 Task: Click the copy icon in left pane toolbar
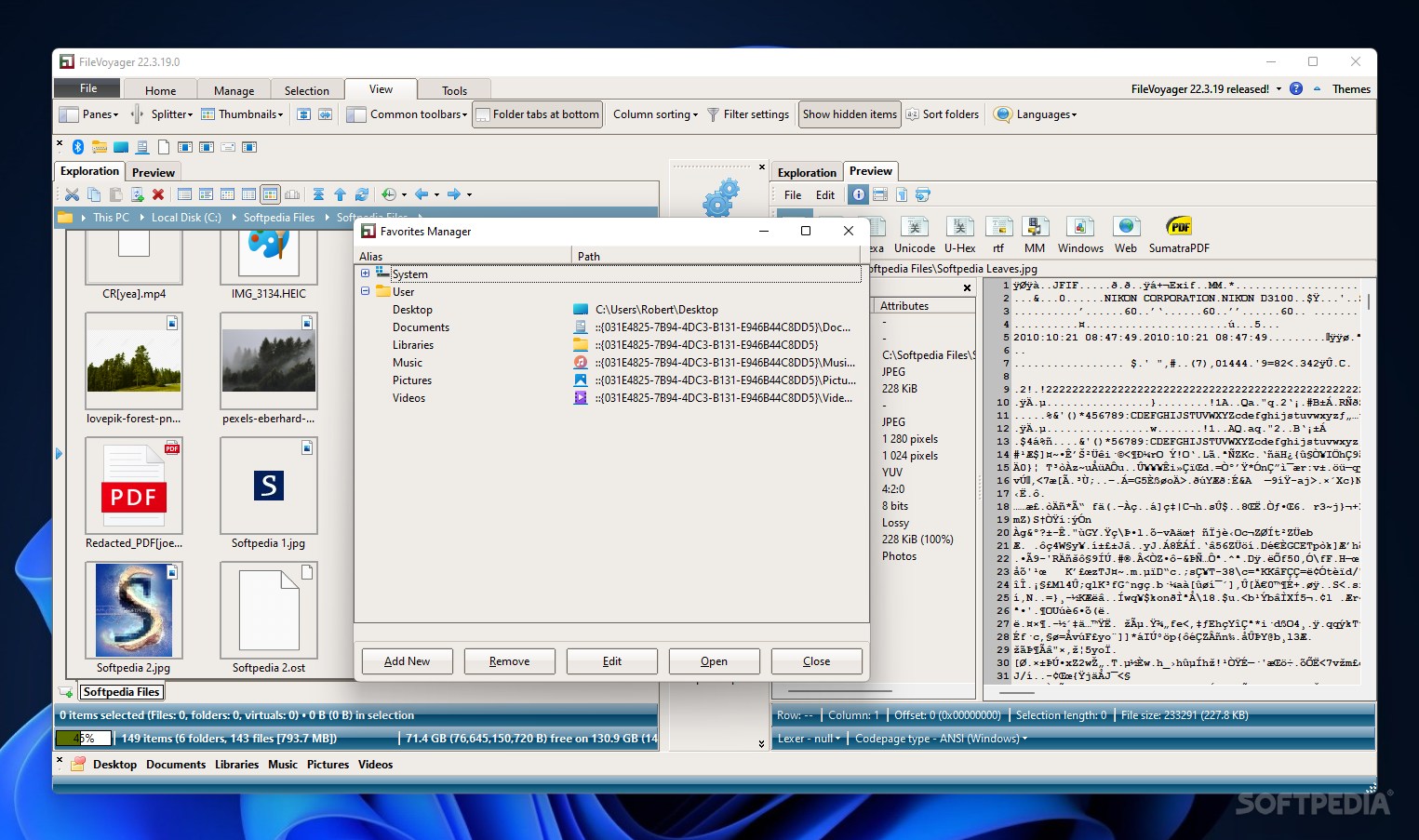pyautogui.click(x=94, y=194)
